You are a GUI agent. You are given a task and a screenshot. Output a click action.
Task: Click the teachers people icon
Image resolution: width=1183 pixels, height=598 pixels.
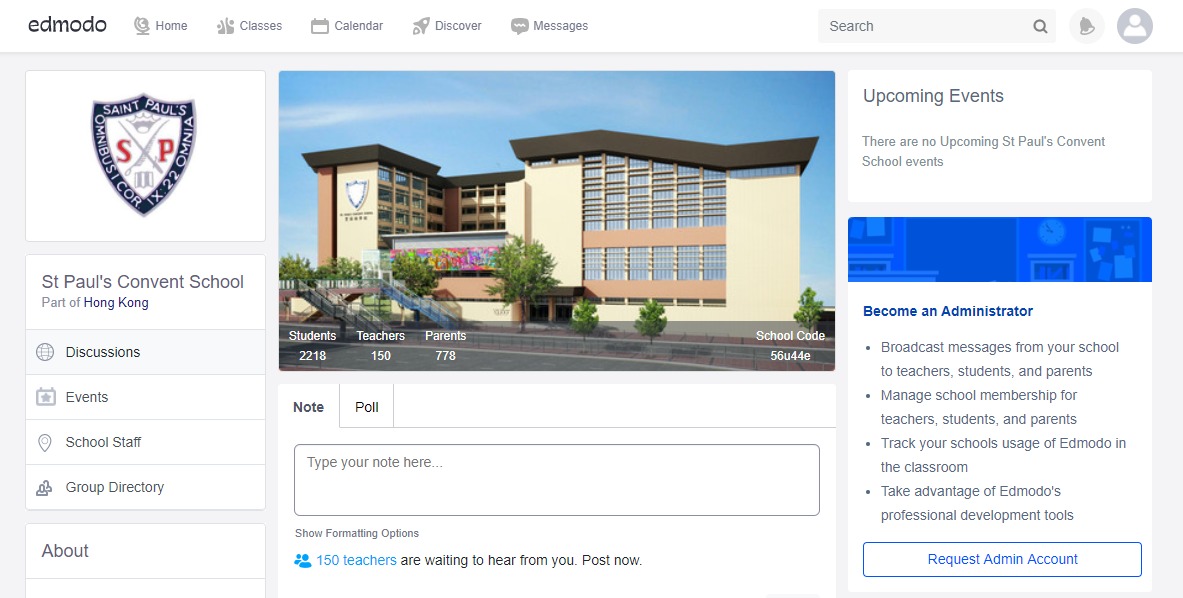tap(303, 560)
